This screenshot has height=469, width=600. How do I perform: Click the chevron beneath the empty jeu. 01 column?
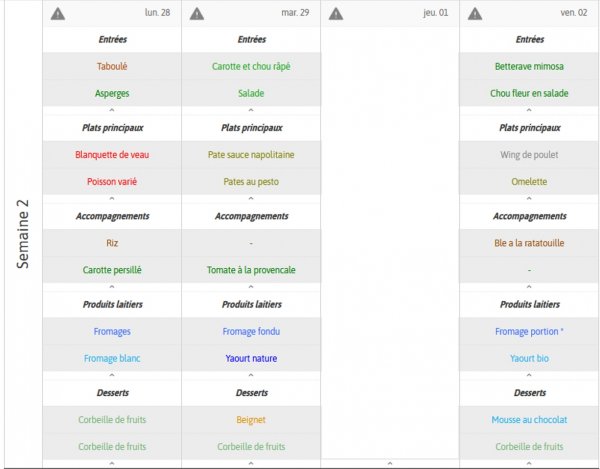[x=390, y=463]
